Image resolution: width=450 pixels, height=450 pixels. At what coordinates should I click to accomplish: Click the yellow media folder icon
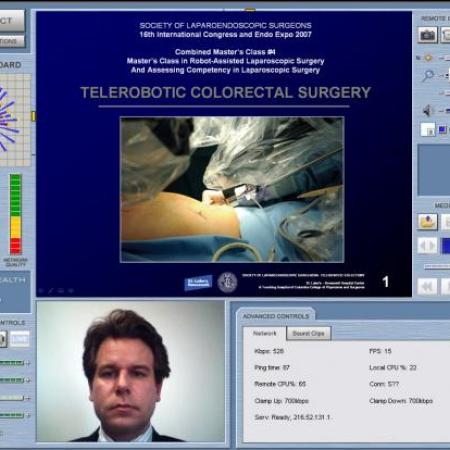click(427, 221)
